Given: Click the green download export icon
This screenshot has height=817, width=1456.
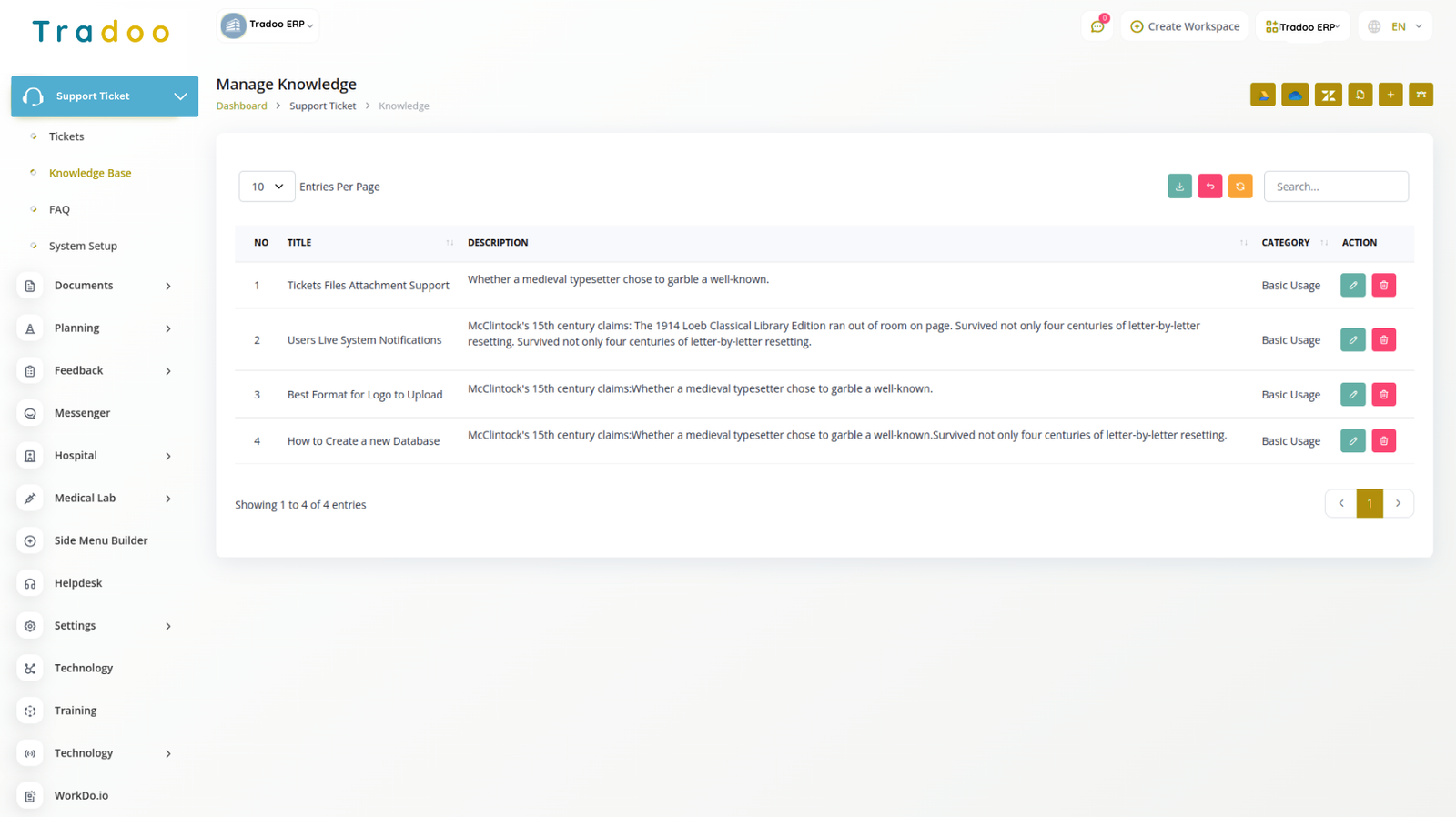Looking at the screenshot, I should click(1179, 187).
